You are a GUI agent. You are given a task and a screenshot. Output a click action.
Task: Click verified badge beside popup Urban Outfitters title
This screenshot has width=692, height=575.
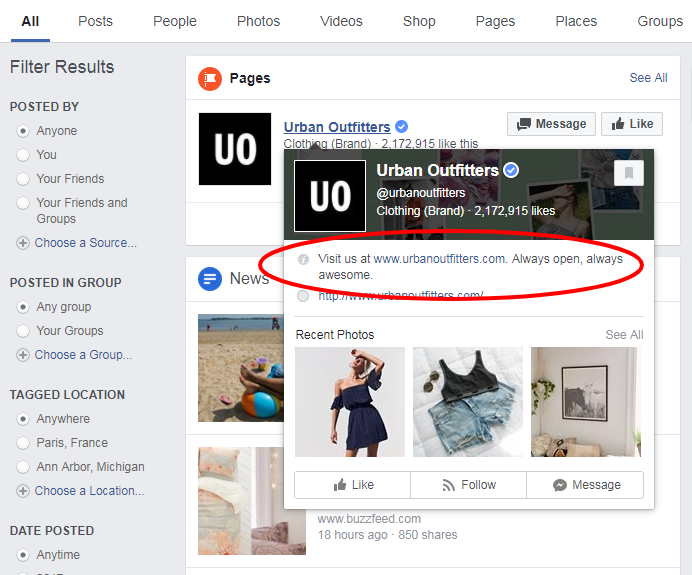pyautogui.click(x=511, y=170)
